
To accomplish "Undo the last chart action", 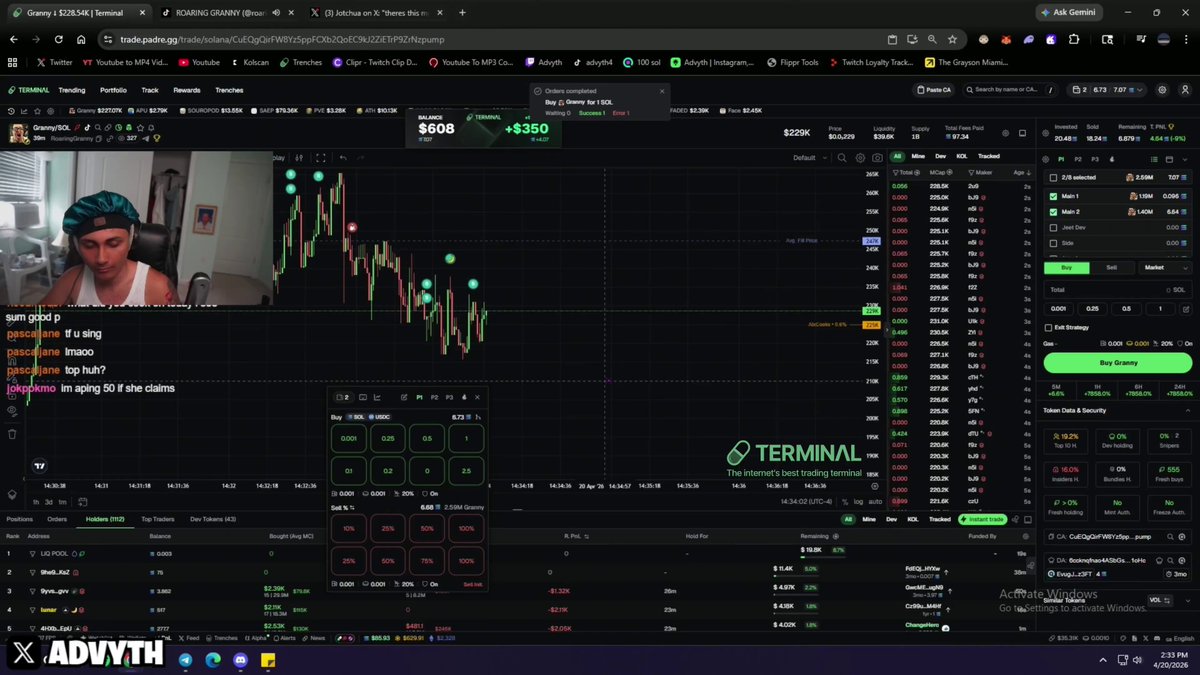I will 343,157.
